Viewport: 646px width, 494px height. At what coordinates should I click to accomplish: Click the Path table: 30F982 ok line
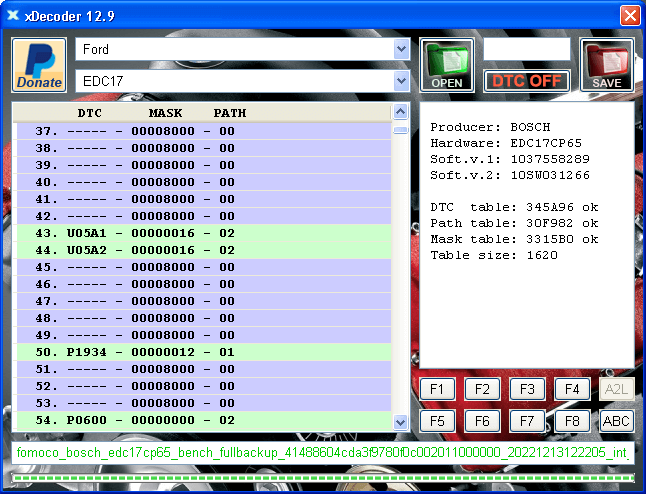(514, 223)
